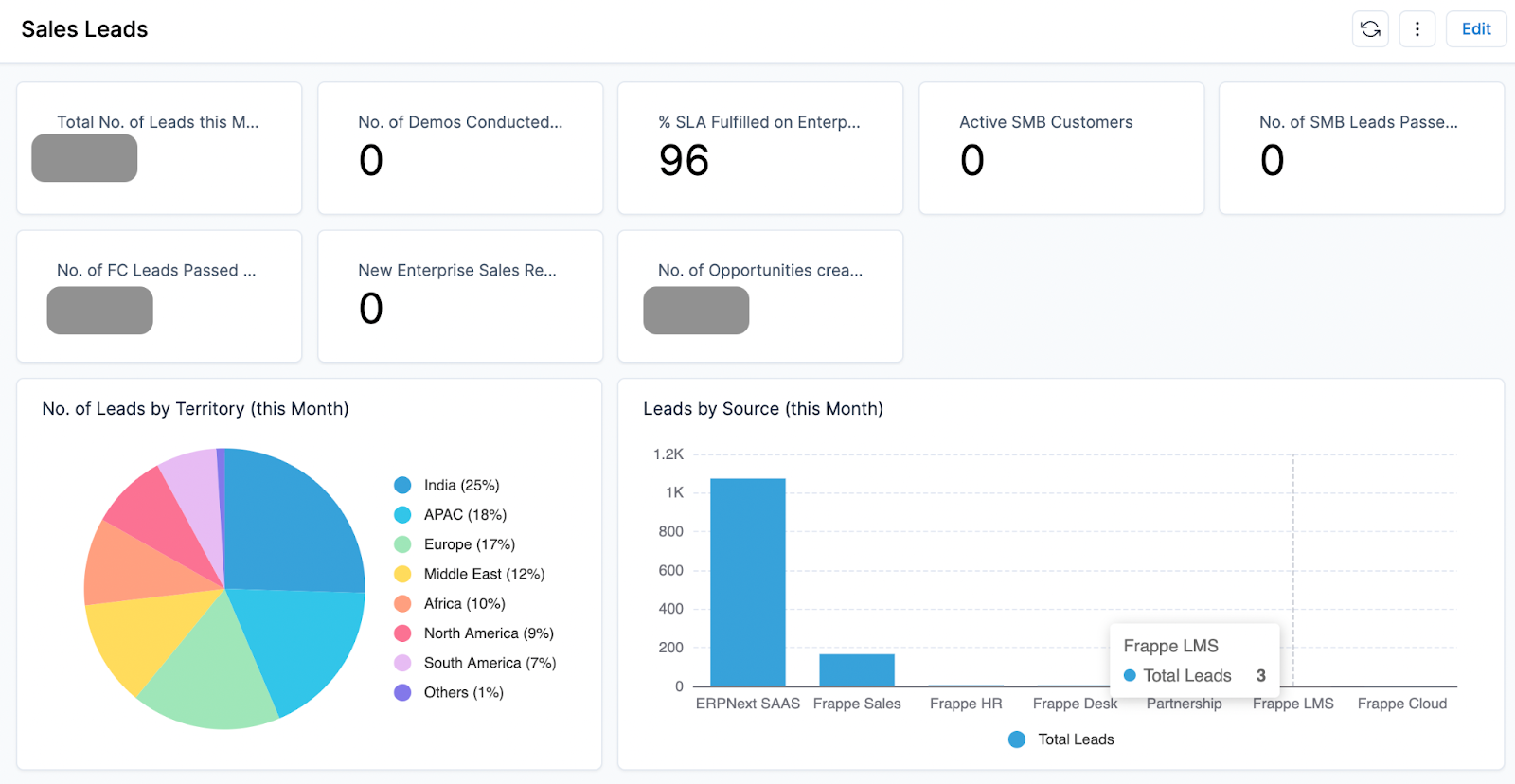Viewport: 1515px width, 784px height.
Task: Click the green Europe pie slice
Action: click(213, 677)
